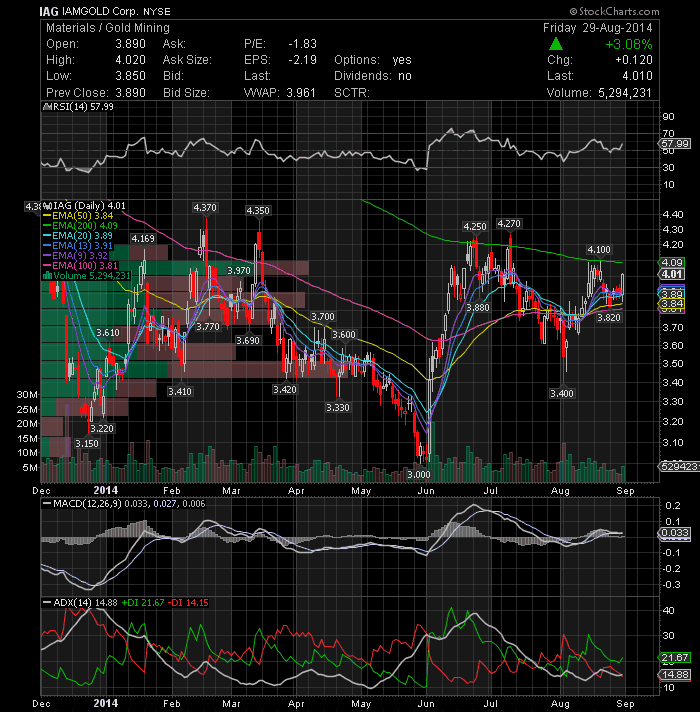The height and width of the screenshot is (712, 700).
Task: Click the Low value 3.850
Action: (130, 76)
